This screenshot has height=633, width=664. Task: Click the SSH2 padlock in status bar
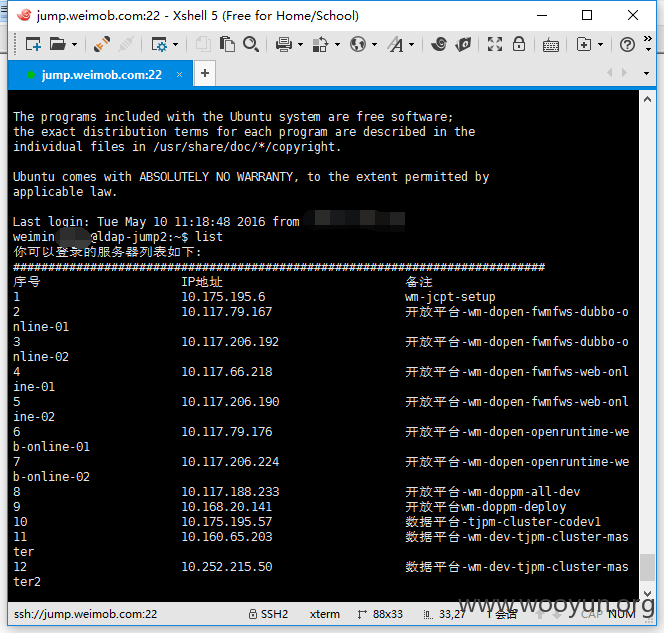click(252, 614)
